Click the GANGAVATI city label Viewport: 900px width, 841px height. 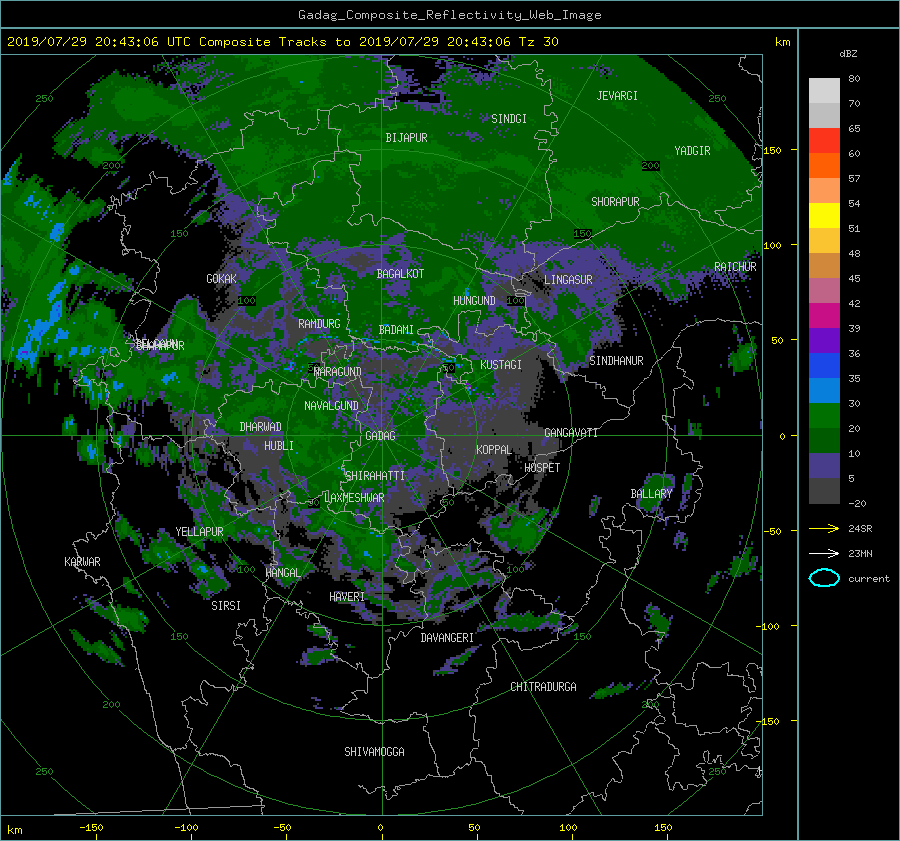pyautogui.click(x=571, y=433)
